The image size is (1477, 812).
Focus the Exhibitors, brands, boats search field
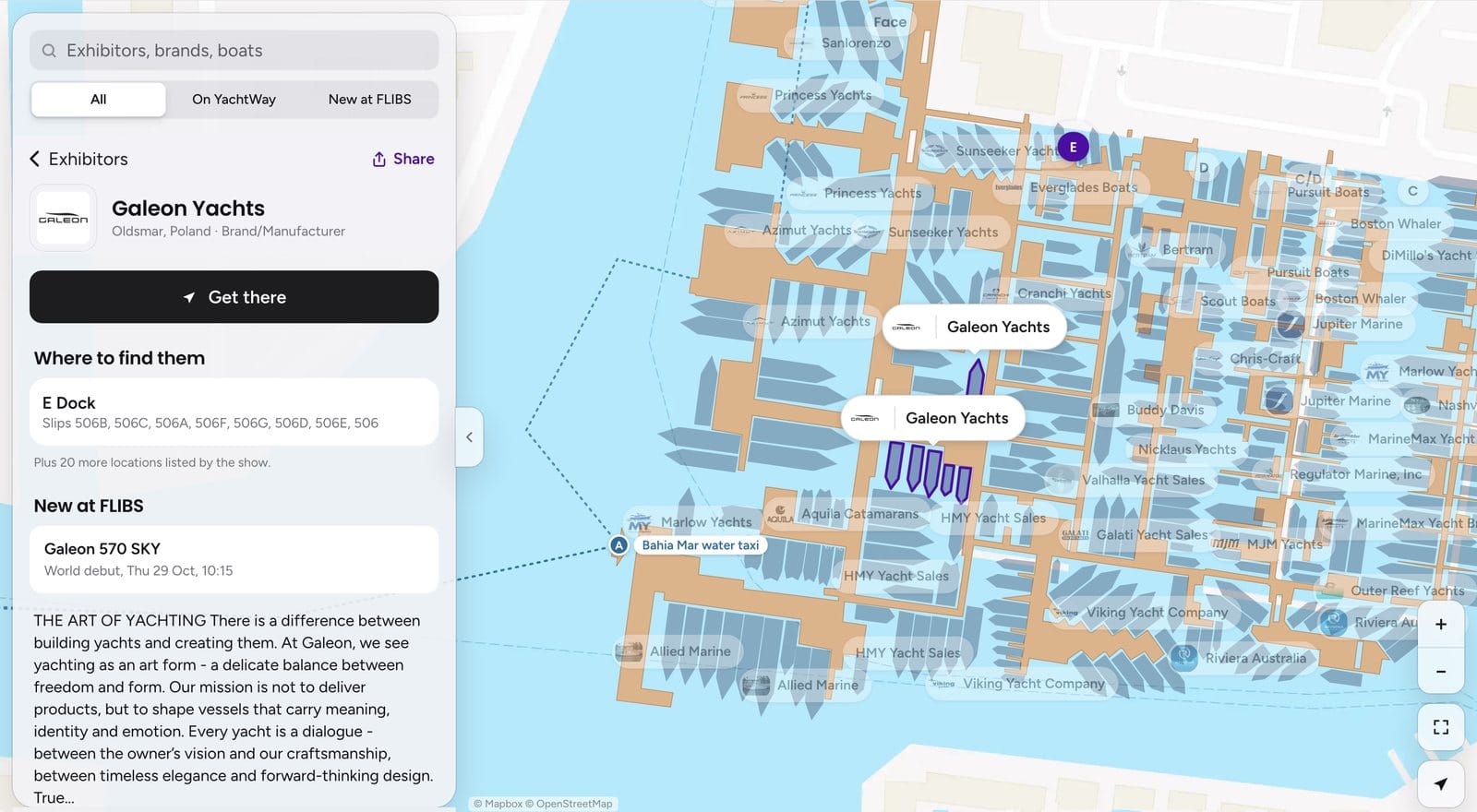pyautogui.click(x=234, y=51)
